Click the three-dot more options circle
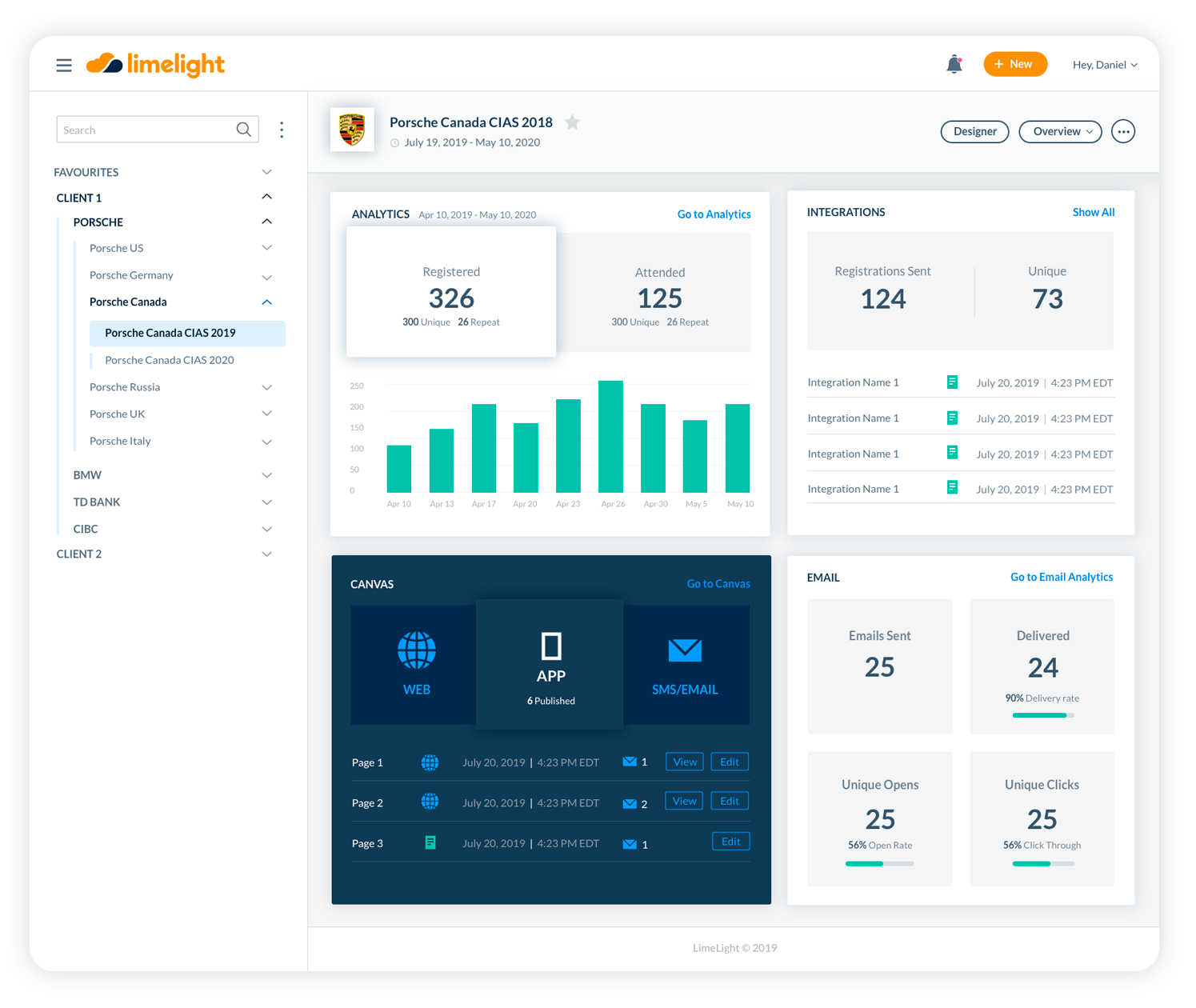This screenshot has width=1196, height=1008. click(1123, 131)
